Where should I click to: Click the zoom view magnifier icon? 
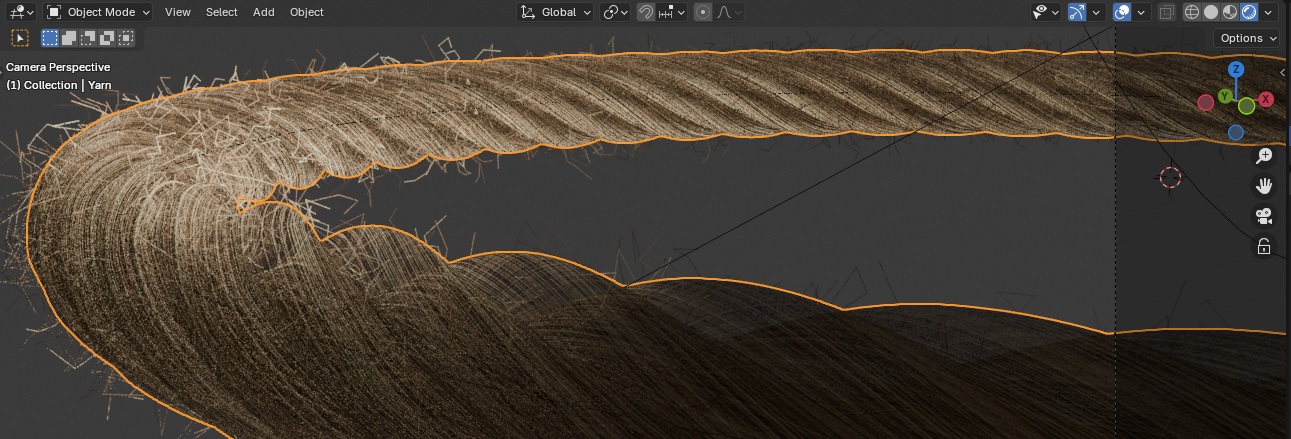click(x=1264, y=156)
